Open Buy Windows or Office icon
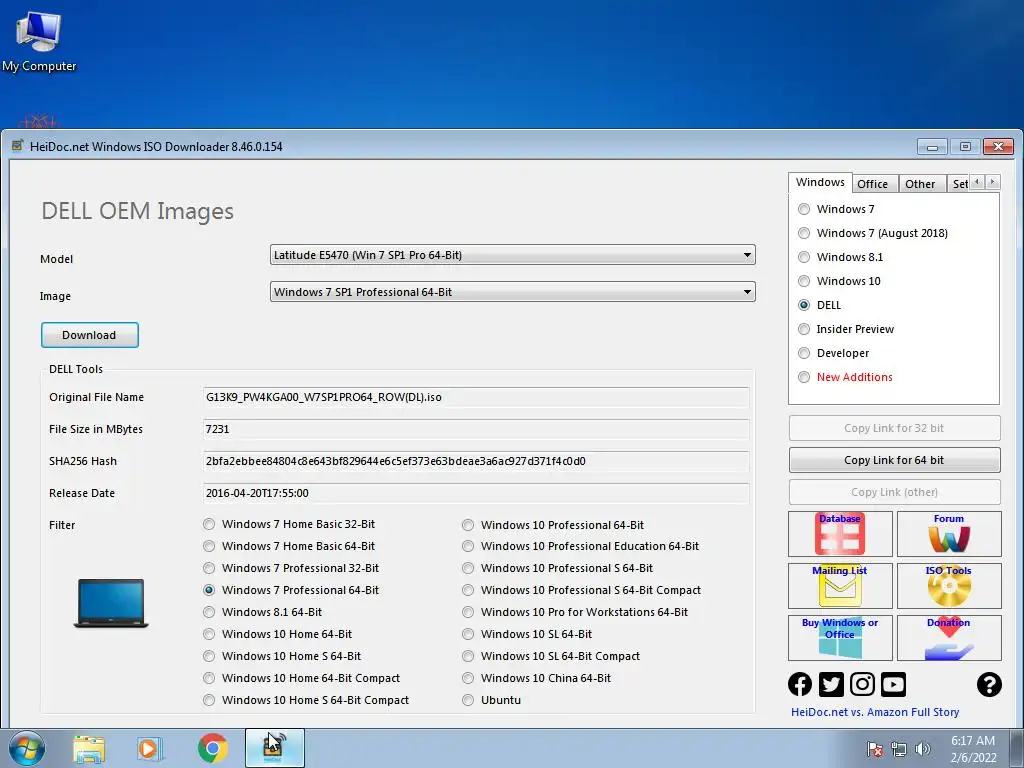Image resolution: width=1024 pixels, height=768 pixels. 840,637
